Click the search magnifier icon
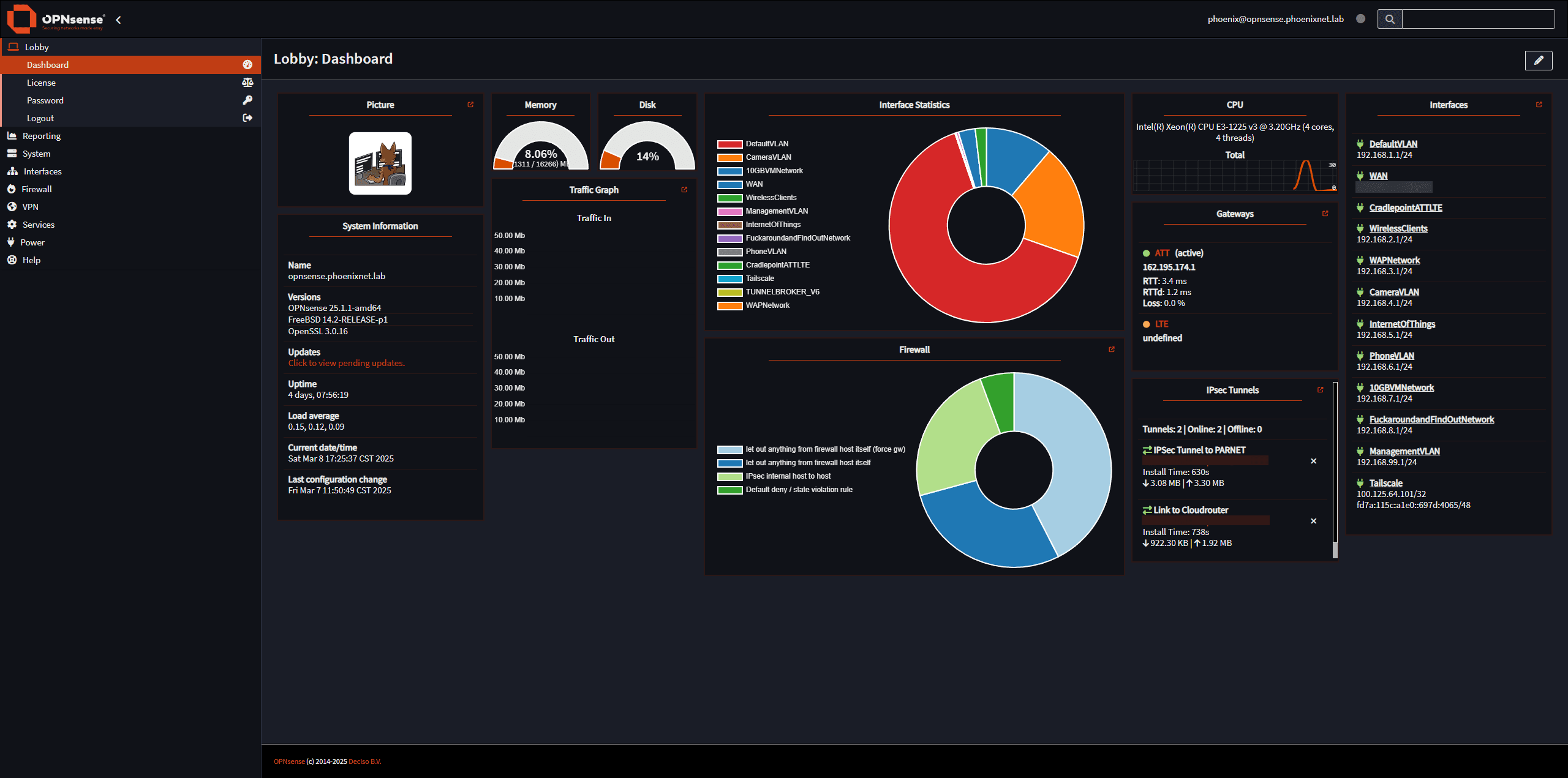 pos(1390,19)
